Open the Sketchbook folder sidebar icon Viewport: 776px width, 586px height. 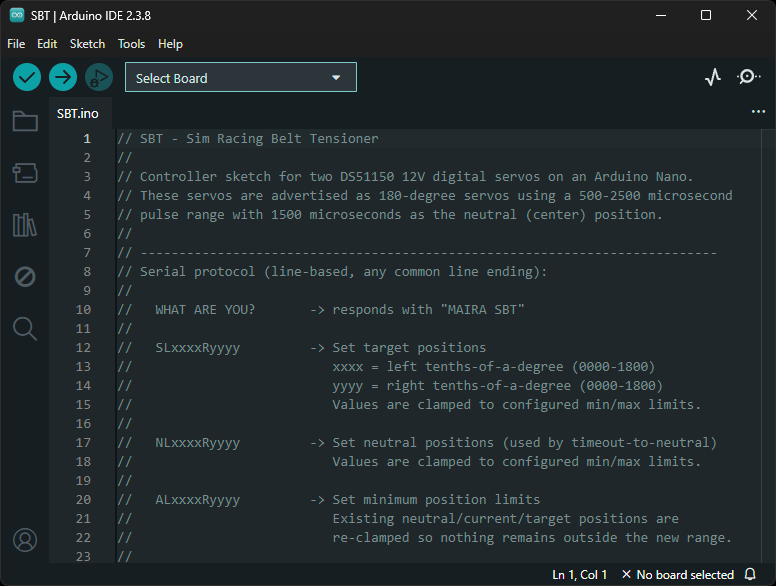(25, 122)
